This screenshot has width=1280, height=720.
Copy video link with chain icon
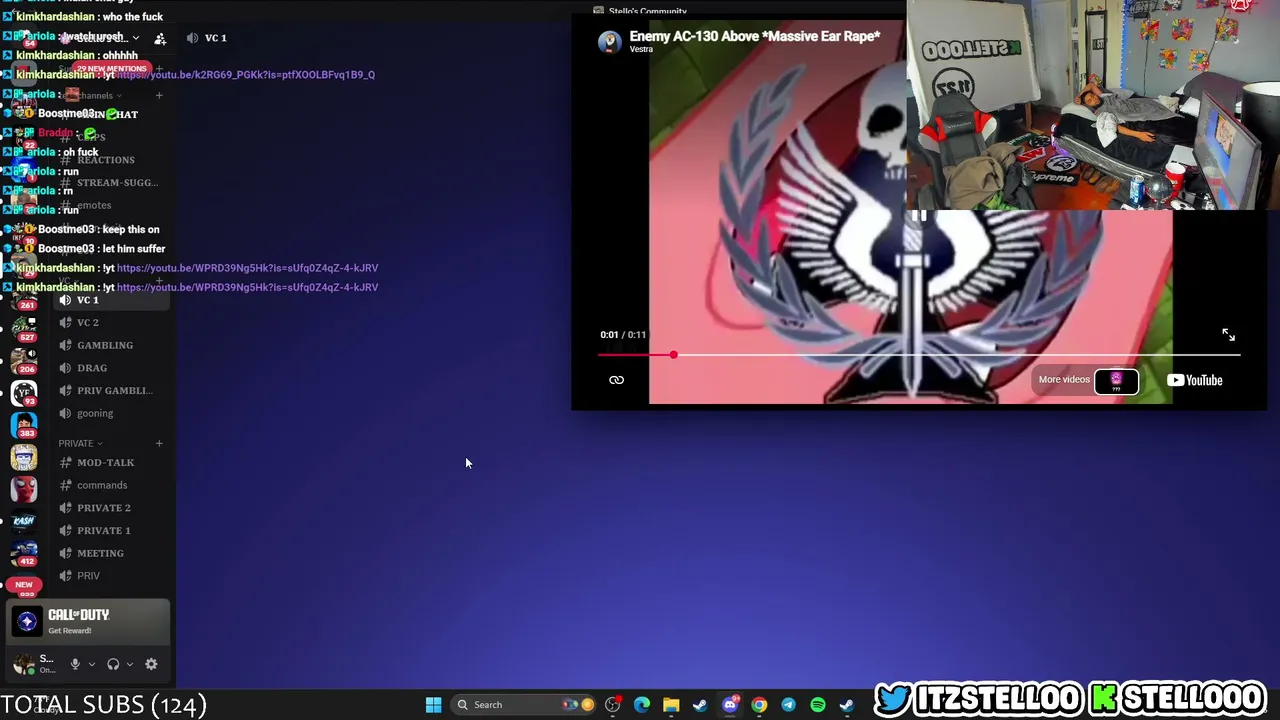pyautogui.click(x=616, y=380)
